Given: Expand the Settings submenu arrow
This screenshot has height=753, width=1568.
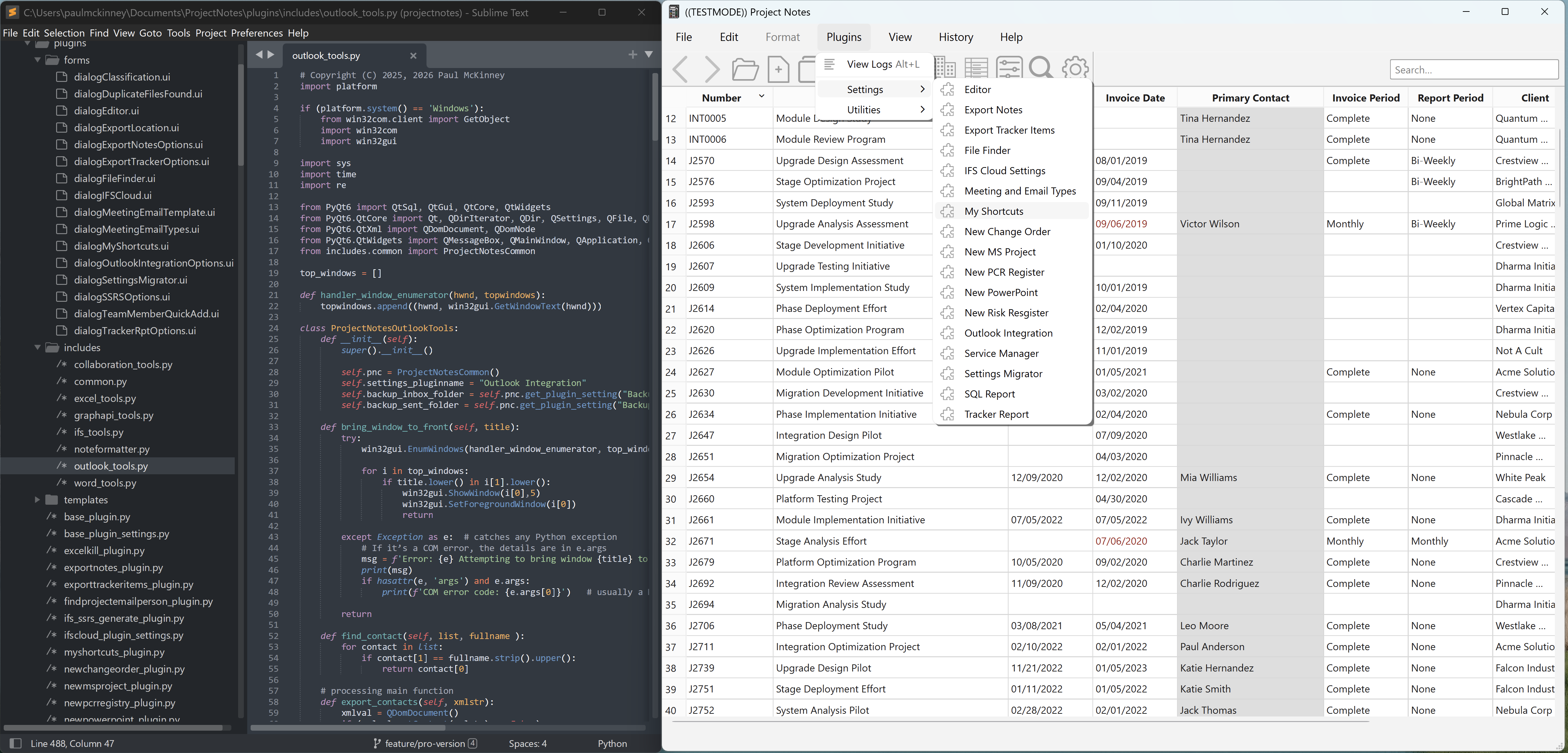Looking at the screenshot, I should click(x=923, y=90).
